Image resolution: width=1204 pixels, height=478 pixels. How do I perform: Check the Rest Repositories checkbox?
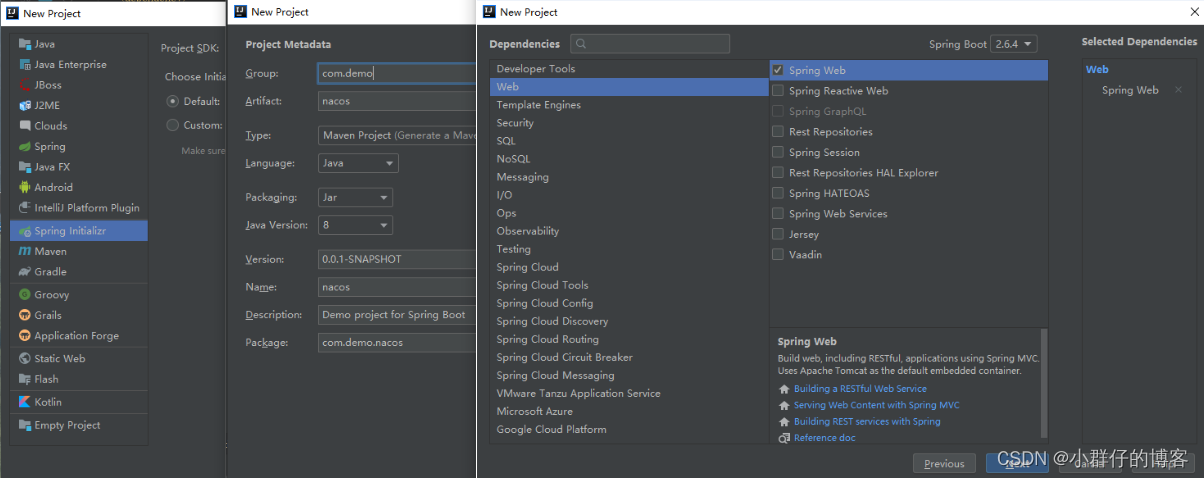[x=778, y=132]
